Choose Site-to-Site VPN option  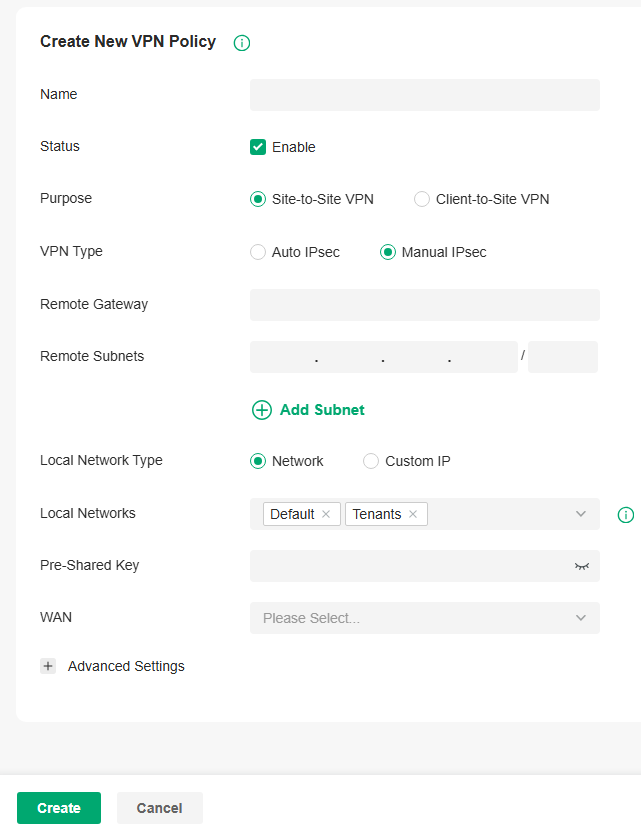coord(258,199)
